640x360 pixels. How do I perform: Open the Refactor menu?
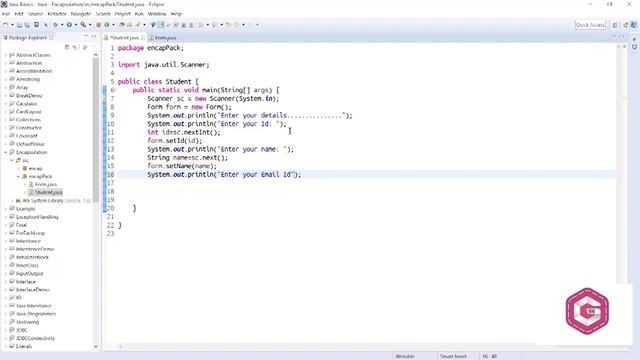click(57, 14)
